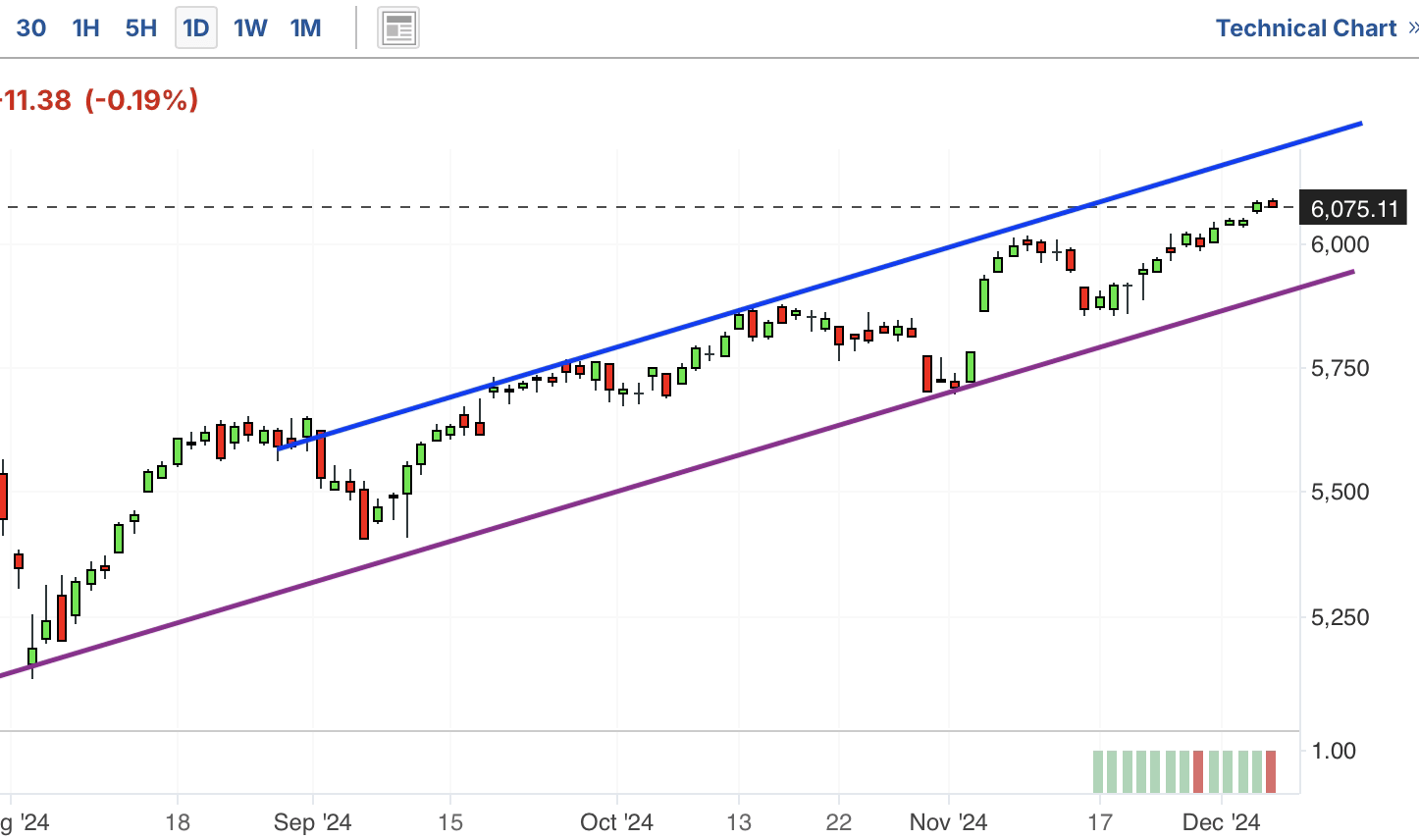Select the 1D timeframe tab
The width and height of the screenshot is (1419, 840).
pos(196,27)
